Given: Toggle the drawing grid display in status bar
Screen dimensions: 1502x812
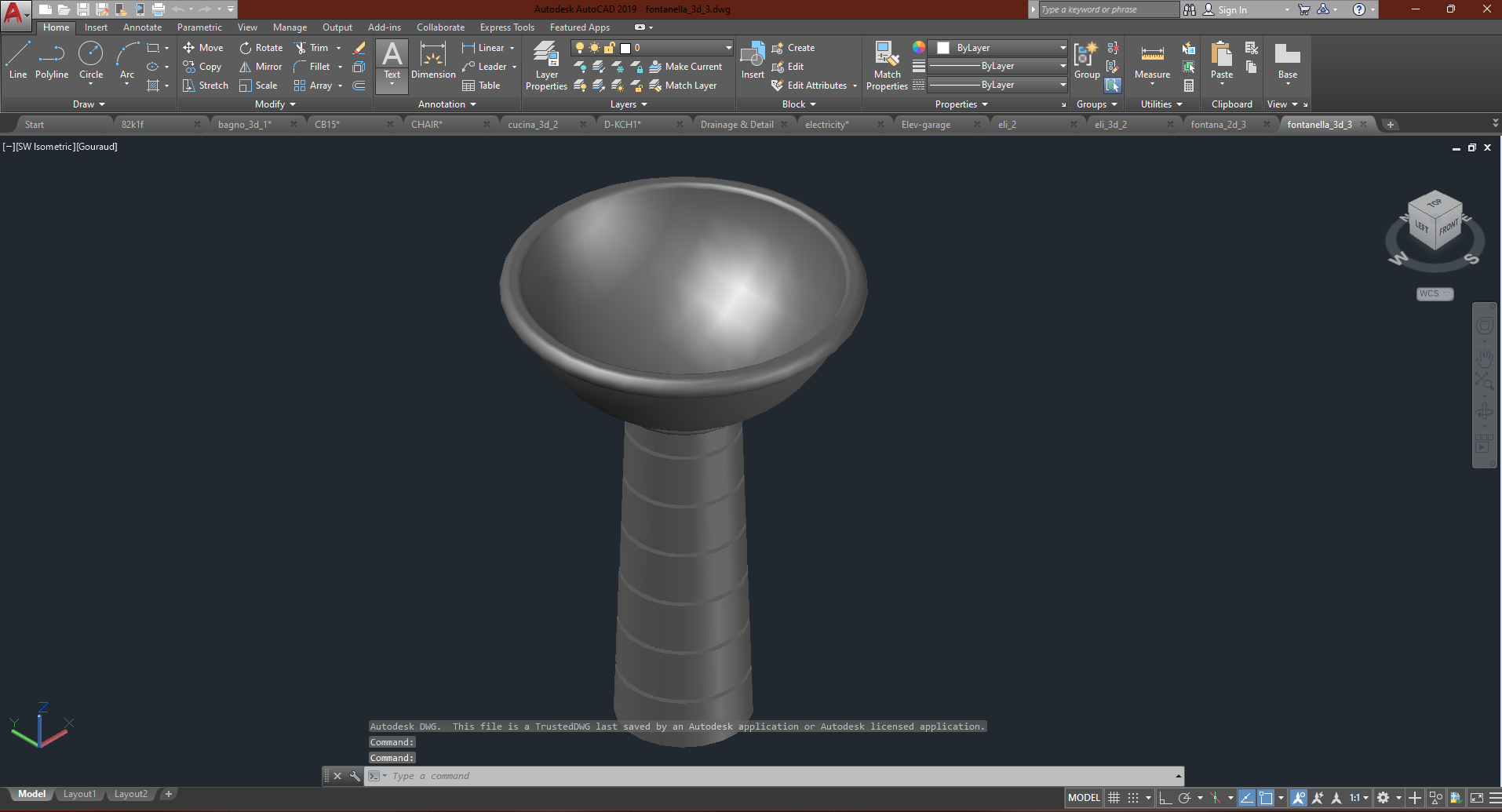Looking at the screenshot, I should [1114, 798].
